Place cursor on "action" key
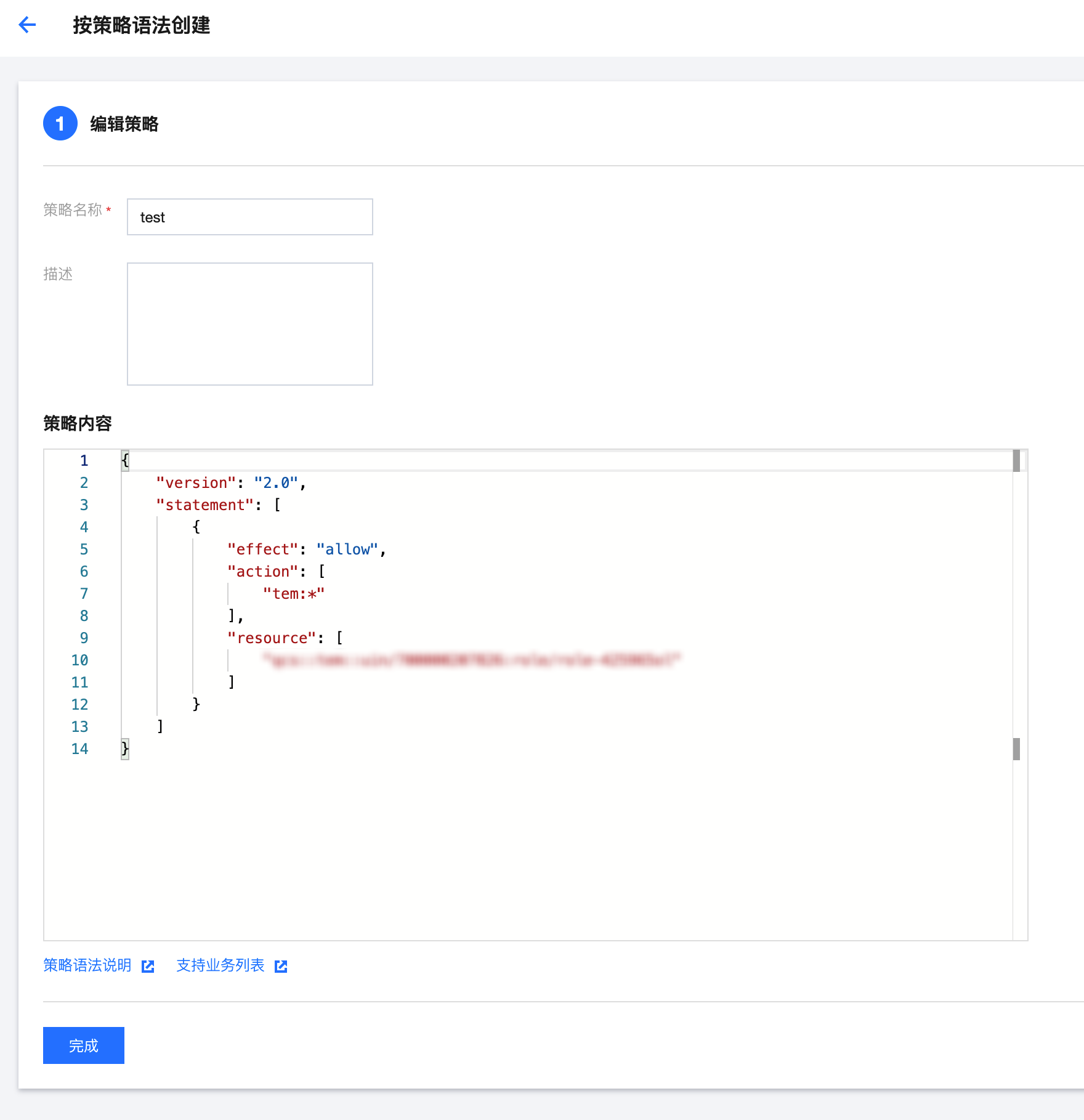This screenshot has width=1084, height=1120. (263, 572)
